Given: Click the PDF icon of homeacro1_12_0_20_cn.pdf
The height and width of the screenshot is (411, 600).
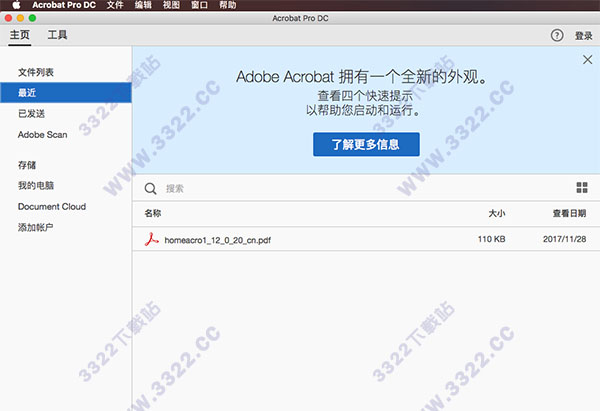Looking at the screenshot, I should [x=151, y=239].
